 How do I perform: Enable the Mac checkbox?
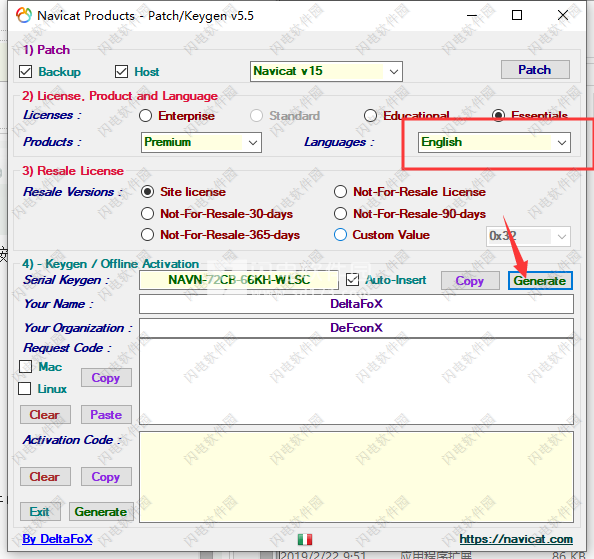tap(25, 366)
